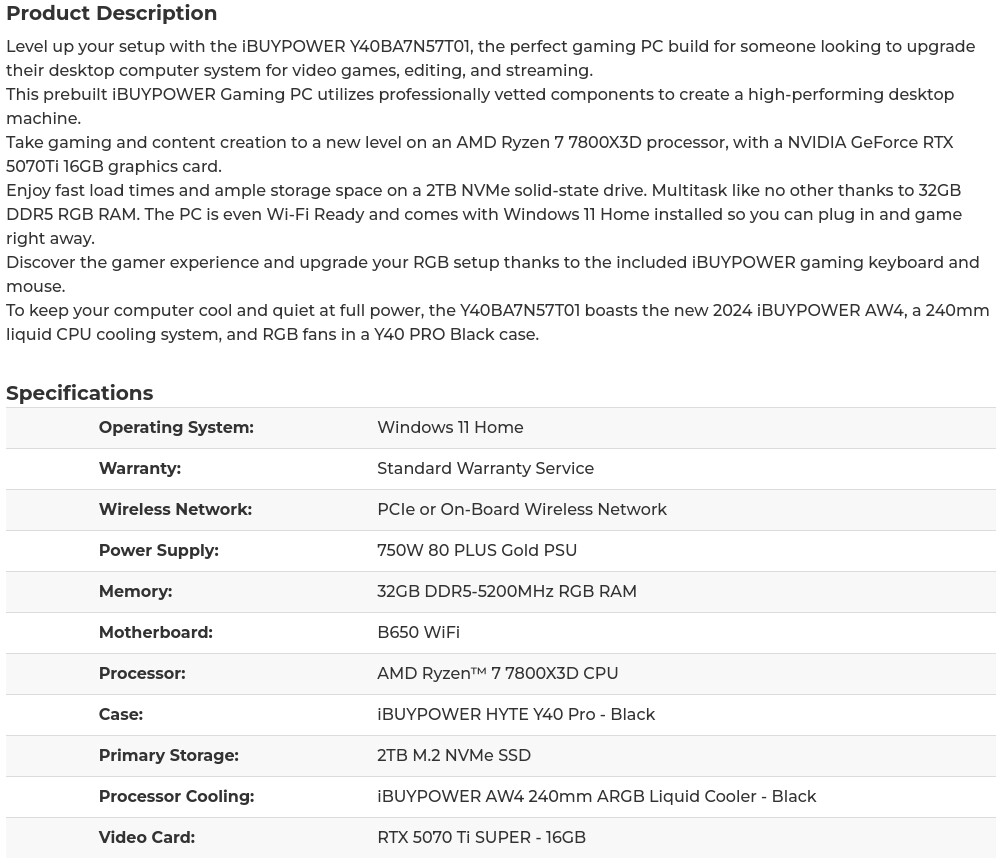Click the Windows 11 Home value
The height and width of the screenshot is (863, 1005).
tap(450, 427)
